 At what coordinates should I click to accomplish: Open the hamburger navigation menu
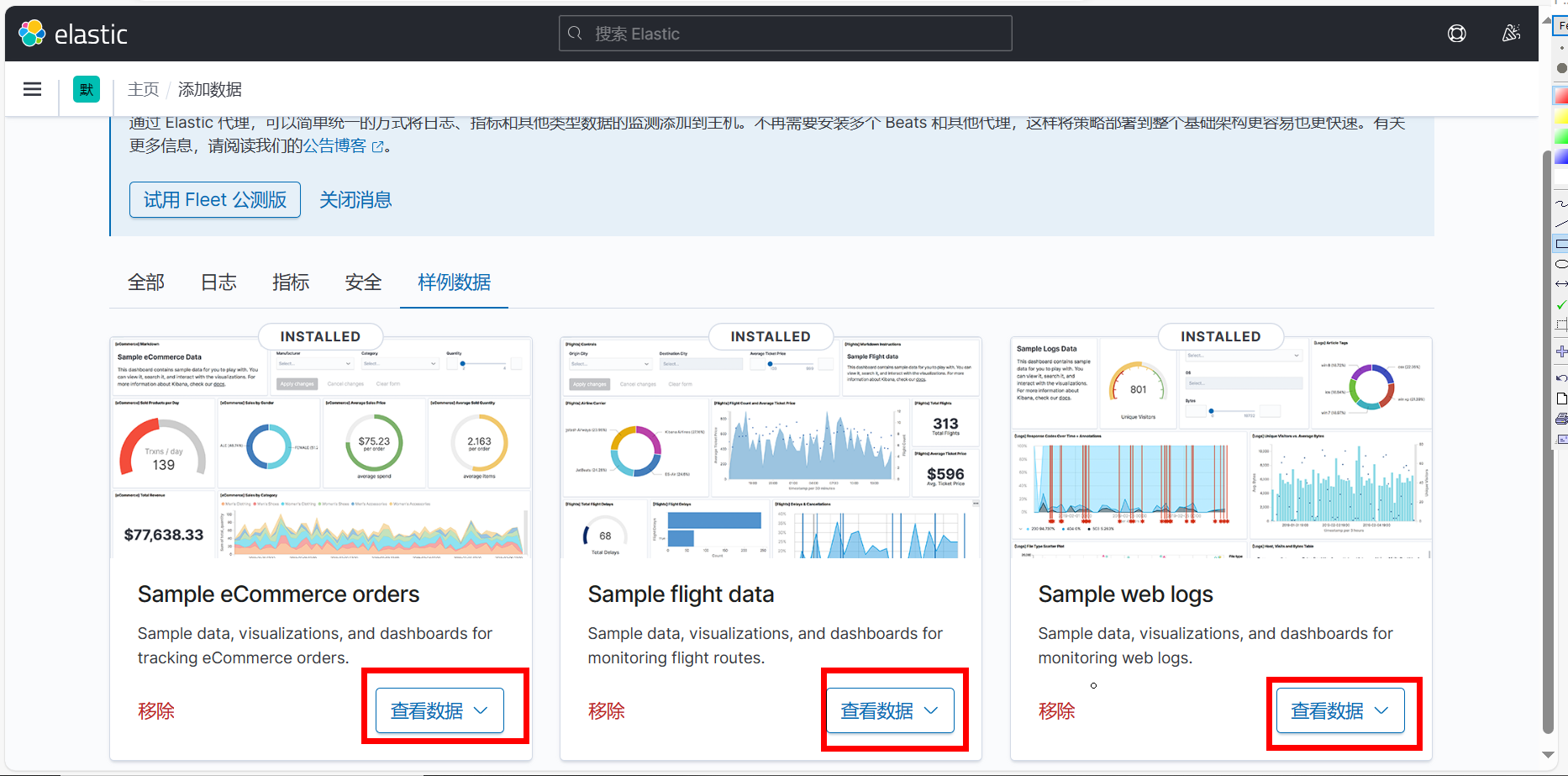33,89
